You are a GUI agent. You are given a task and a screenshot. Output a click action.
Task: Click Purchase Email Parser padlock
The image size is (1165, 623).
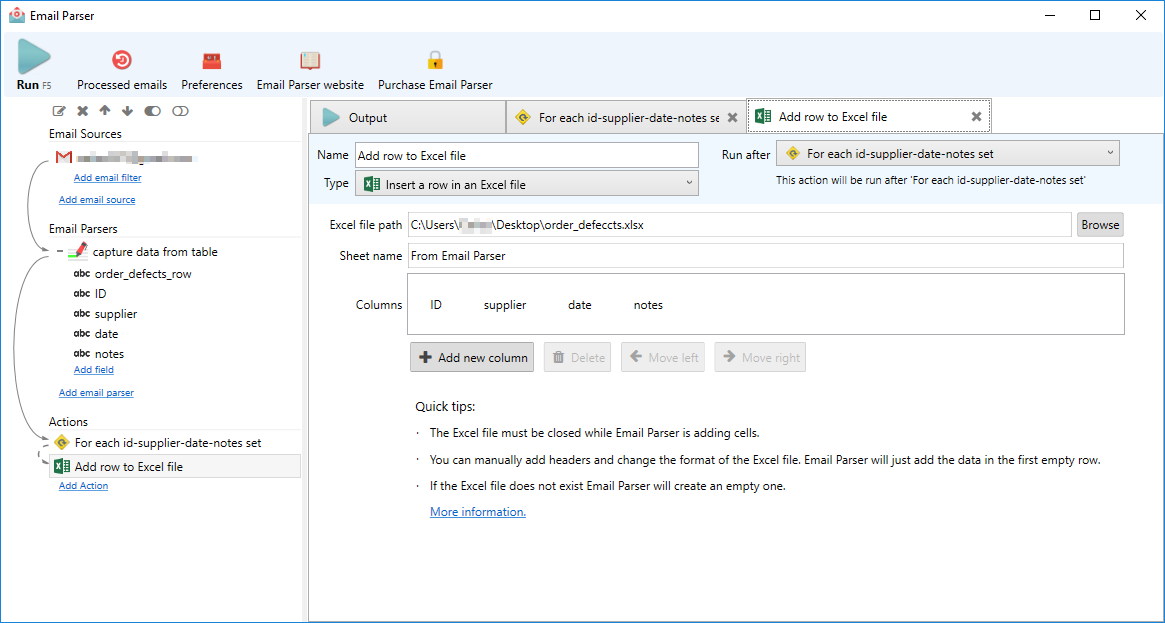point(435,60)
